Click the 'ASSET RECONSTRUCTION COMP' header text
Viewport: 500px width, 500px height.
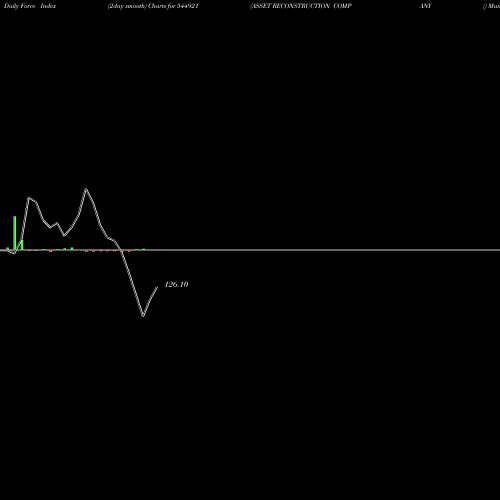301,6
